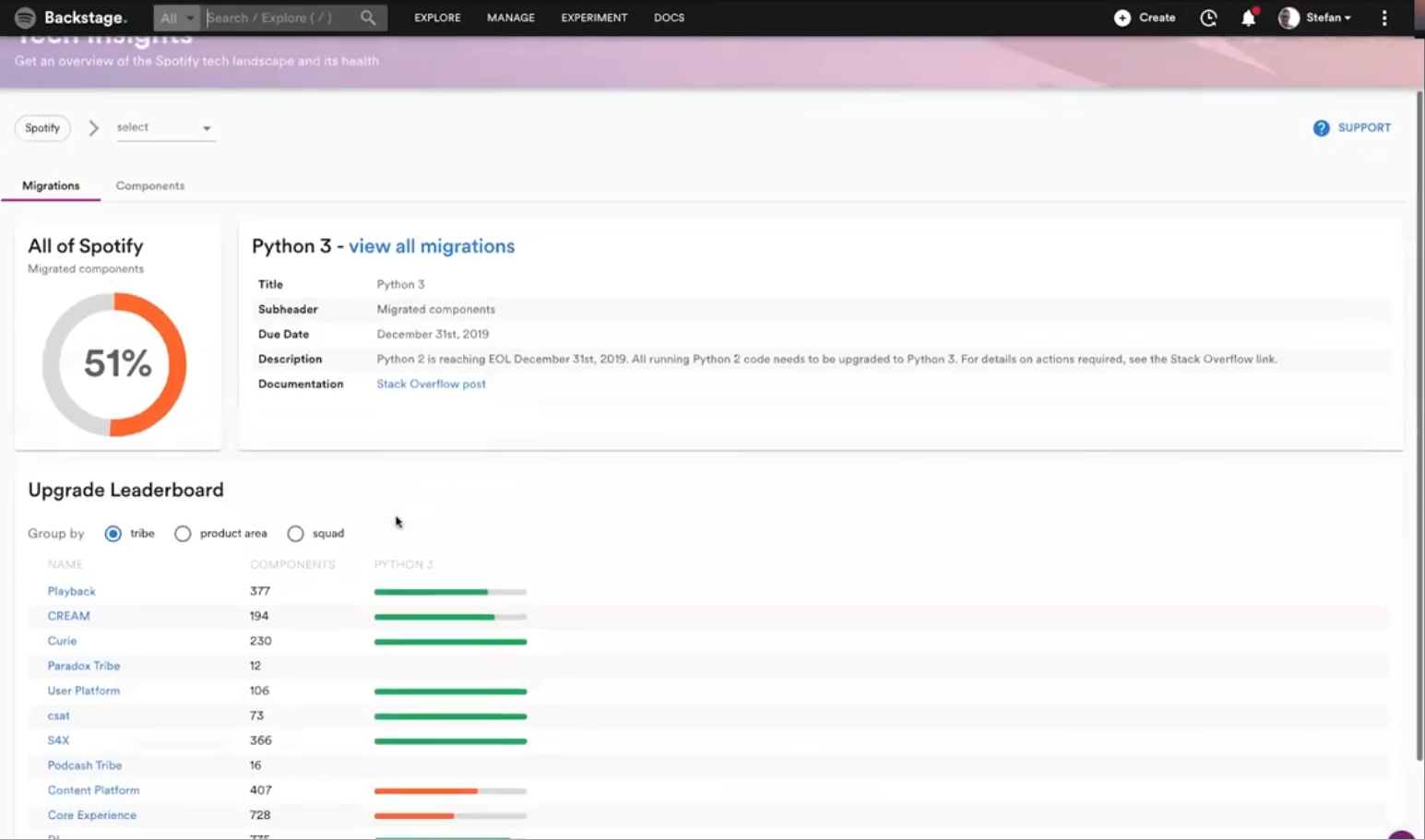Click the page vertical scrollbar

[1419, 426]
